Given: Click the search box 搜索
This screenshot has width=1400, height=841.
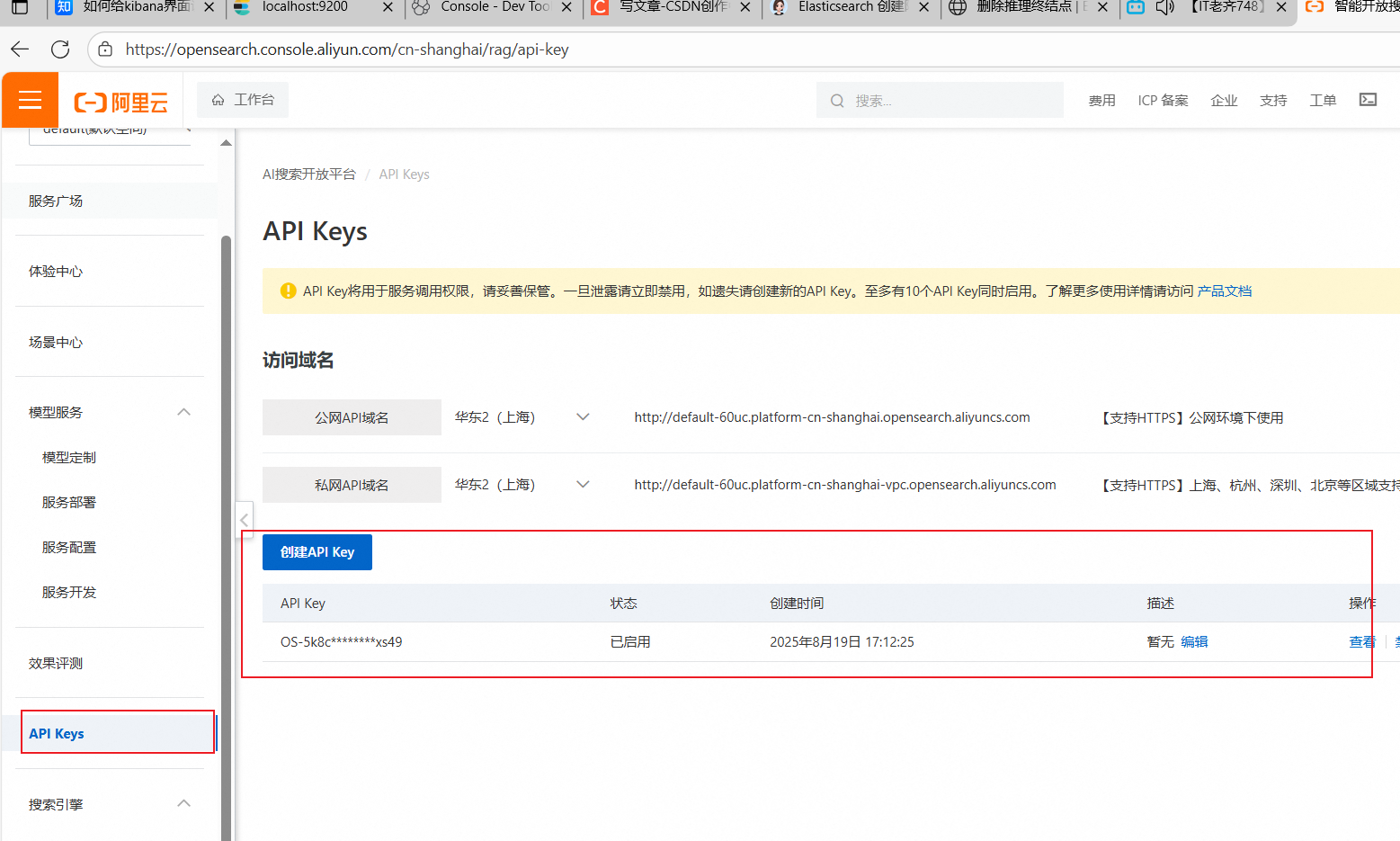Looking at the screenshot, I should pyautogui.click(x=940, y=100).
